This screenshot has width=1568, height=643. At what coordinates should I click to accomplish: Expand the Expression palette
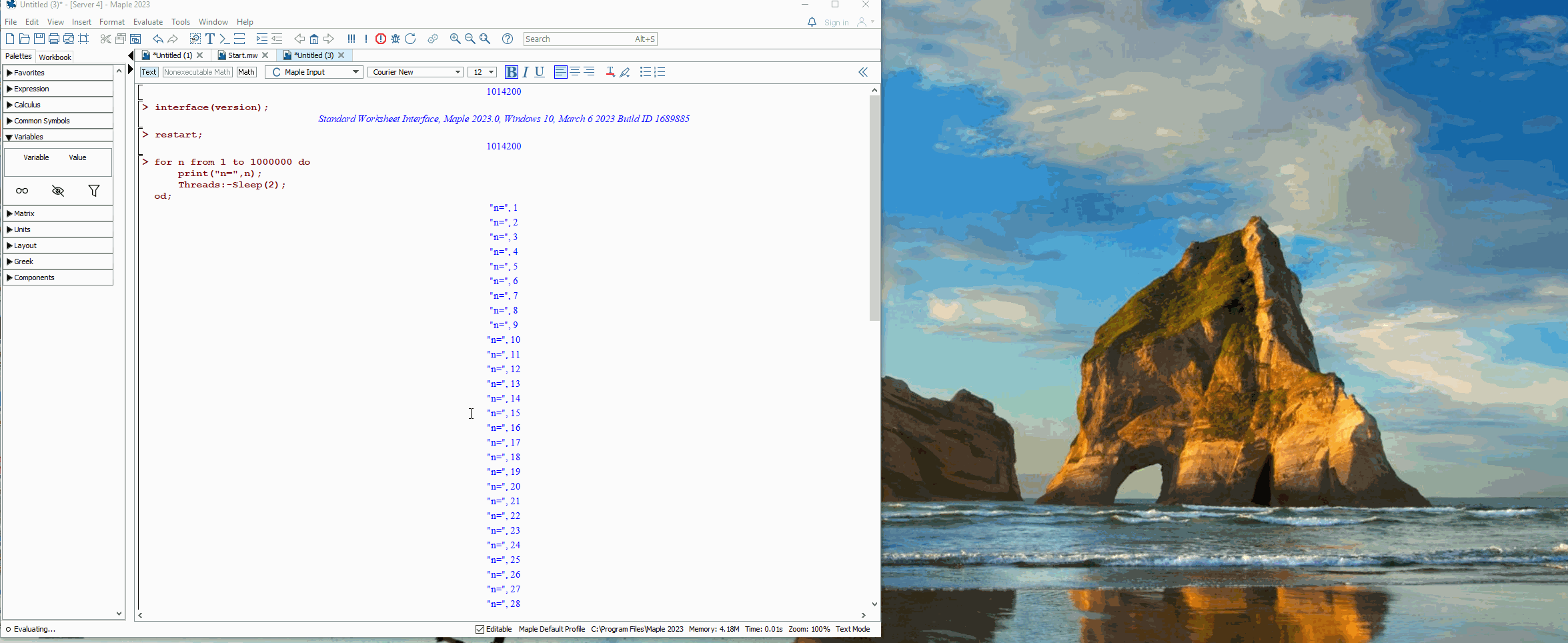tap(58, 89)
